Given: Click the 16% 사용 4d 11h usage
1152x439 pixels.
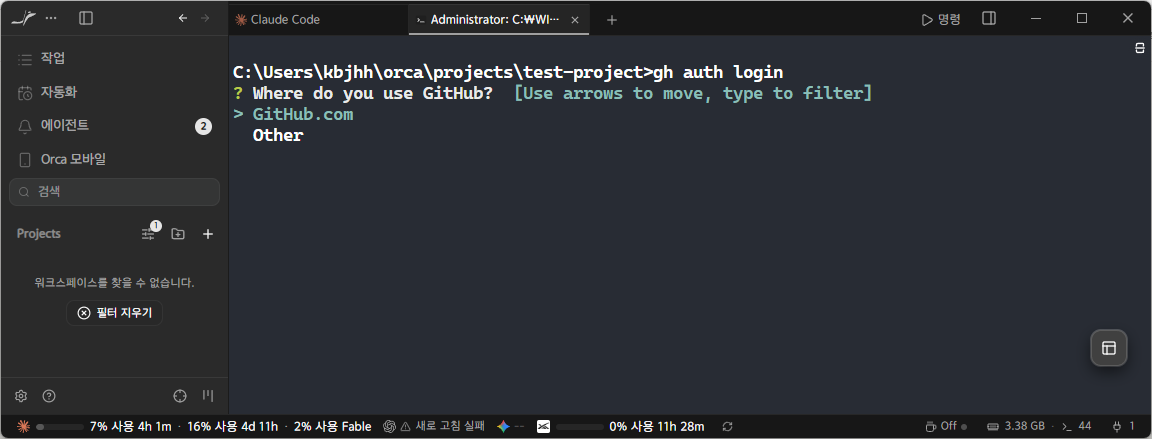Looking at the screenshot, I should pyautogui.click(x=233, y=427).
